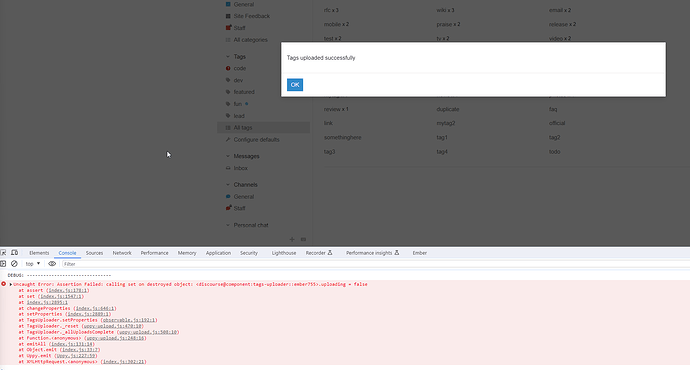Open the 'wiki x 3' tag
690x370 pixels.
click(x=445, y=10)
